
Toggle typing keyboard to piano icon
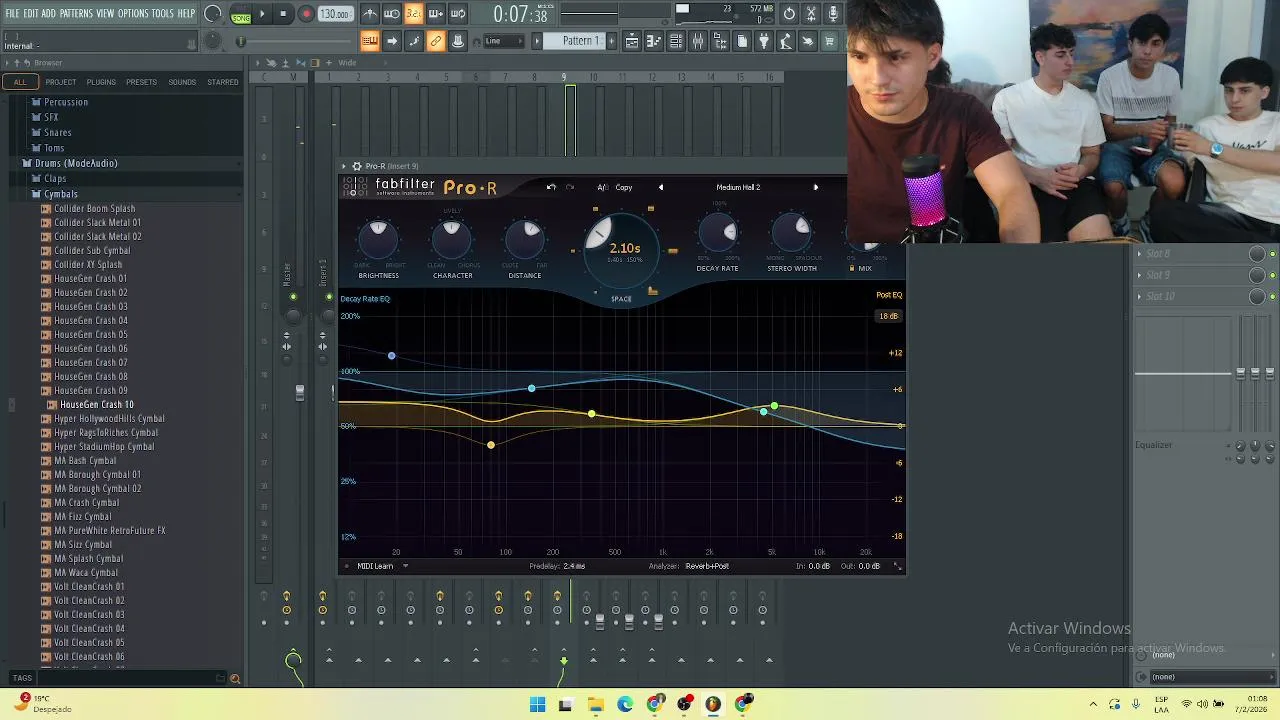[370, 41]
